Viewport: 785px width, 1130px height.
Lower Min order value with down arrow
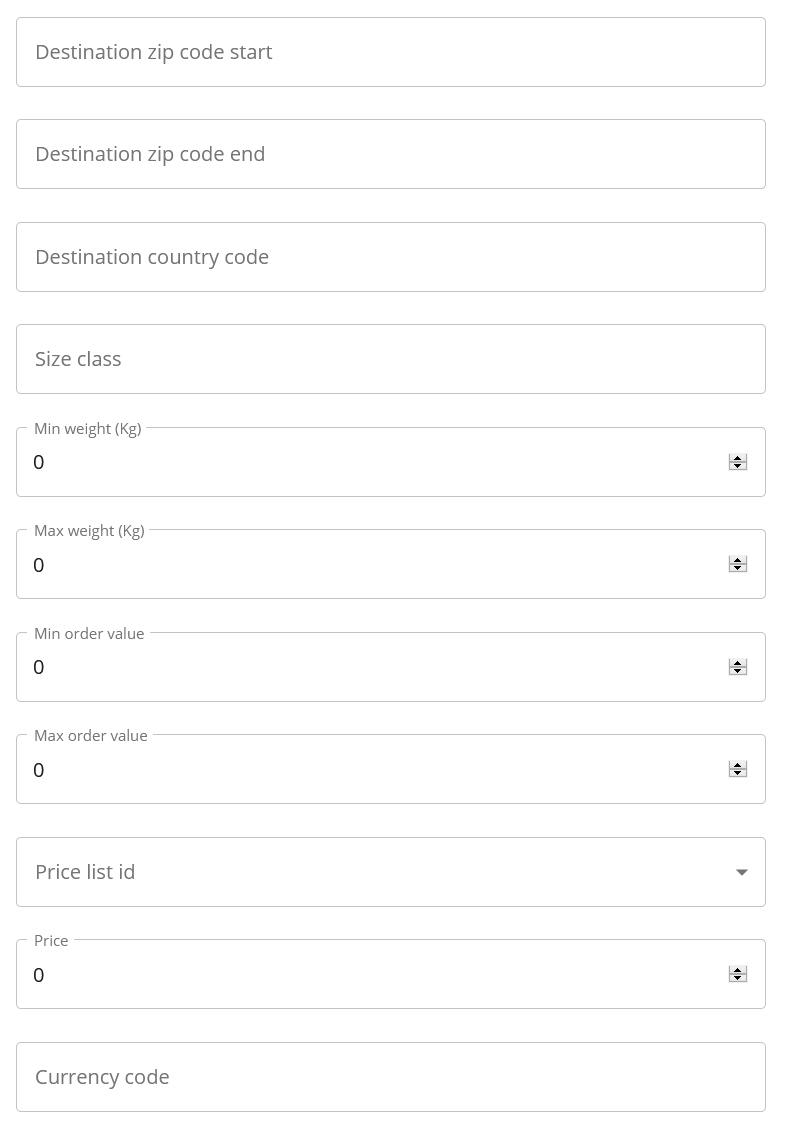click(738, 672)
